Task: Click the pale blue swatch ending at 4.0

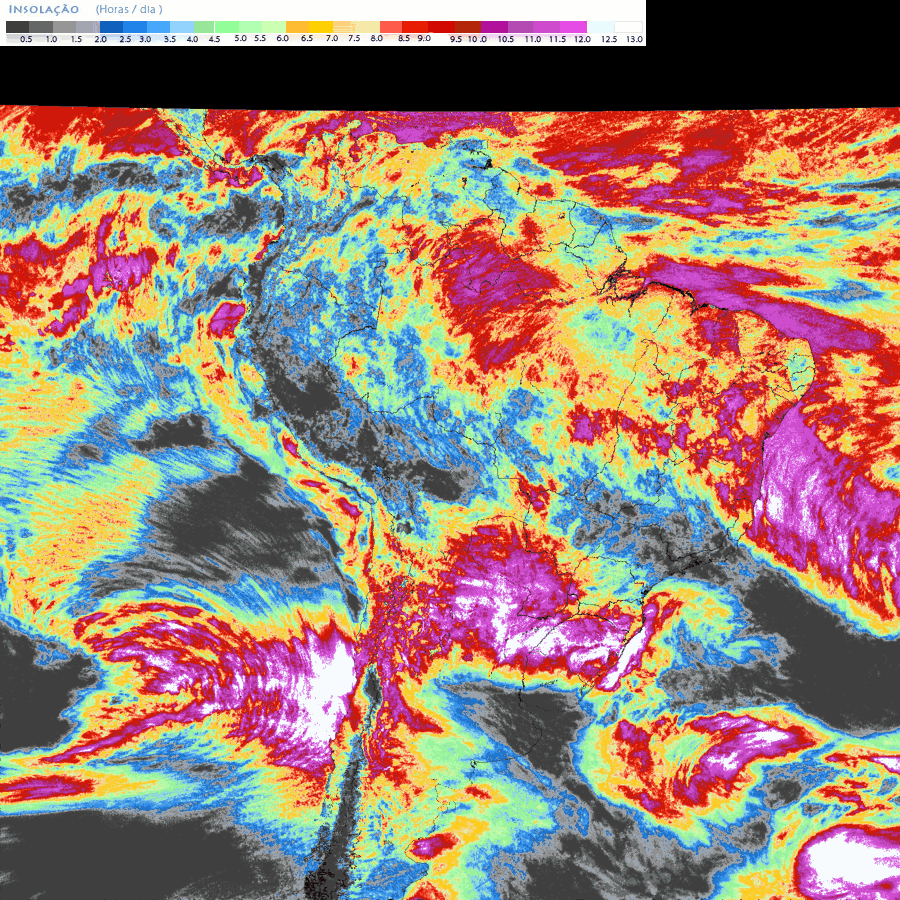Action: click(182, 27)
